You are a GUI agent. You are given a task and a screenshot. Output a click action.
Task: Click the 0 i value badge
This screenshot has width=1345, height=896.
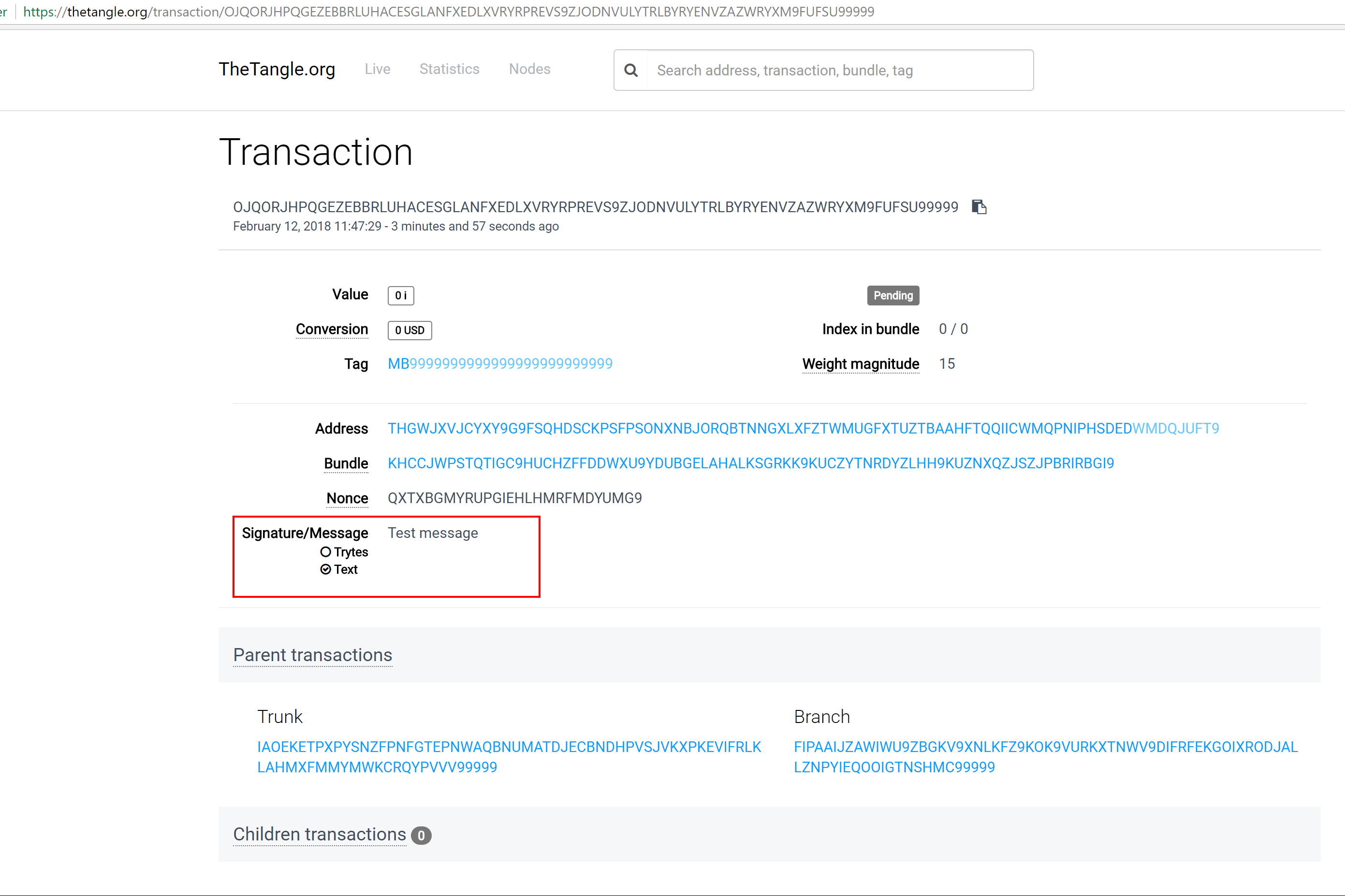(x=401, y=296)
